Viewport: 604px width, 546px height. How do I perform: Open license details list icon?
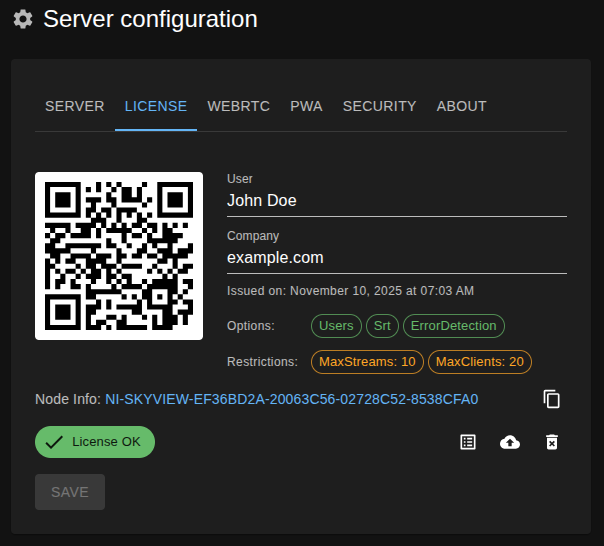click(468, 442)
